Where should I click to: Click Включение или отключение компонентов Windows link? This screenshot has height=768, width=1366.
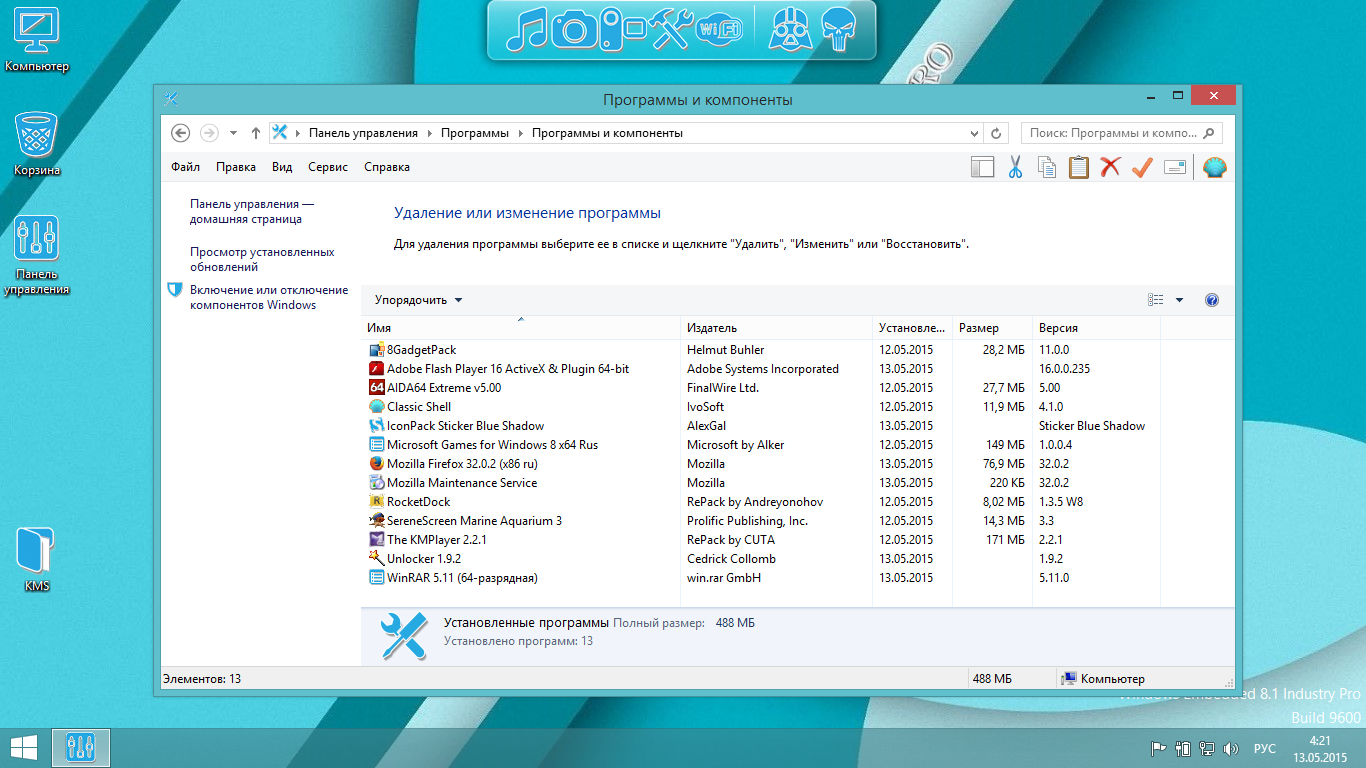tap(269, 297)
